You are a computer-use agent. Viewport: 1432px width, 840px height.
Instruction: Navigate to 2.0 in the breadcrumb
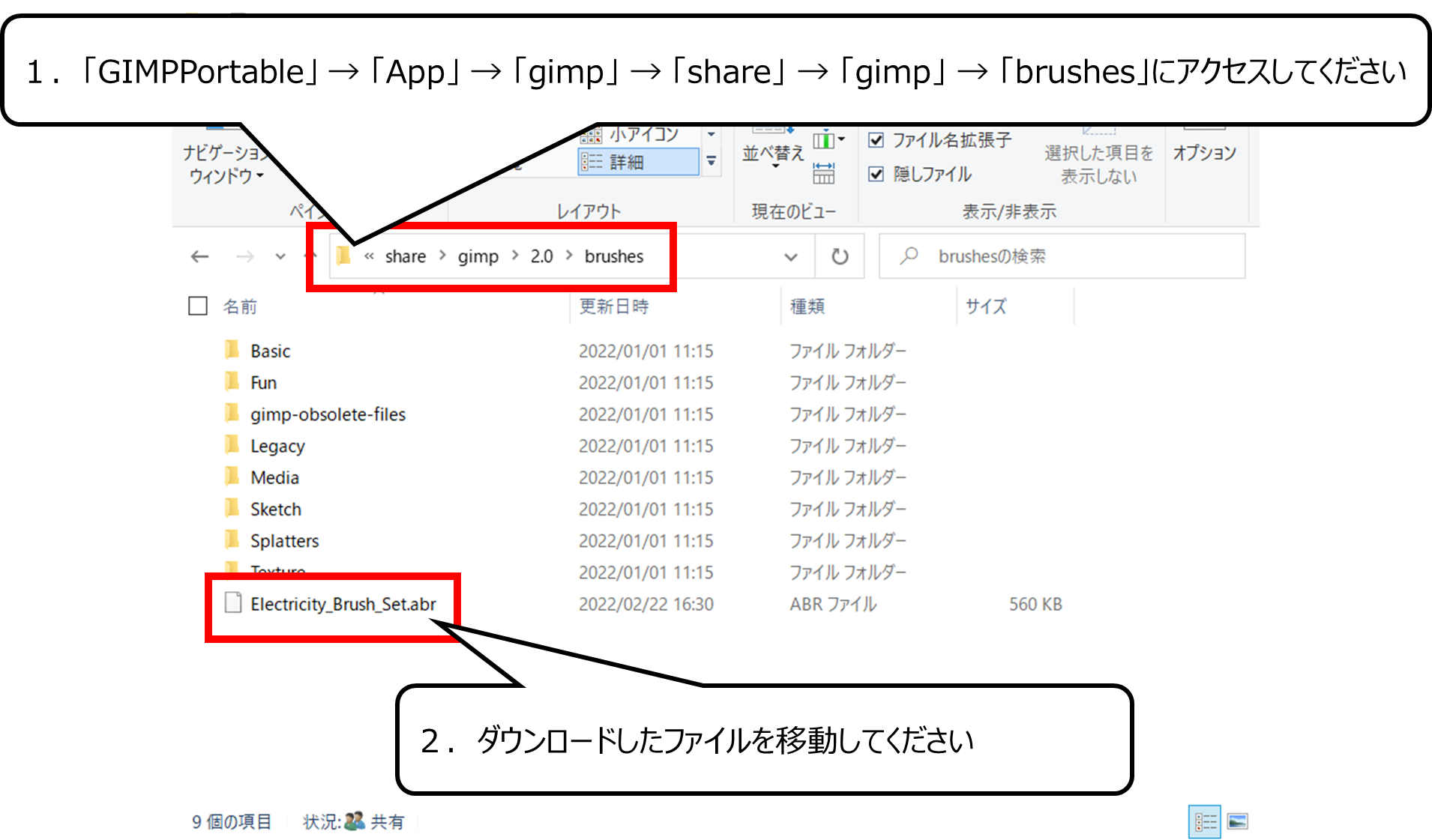pyautogui.click(x=542, y=256)
